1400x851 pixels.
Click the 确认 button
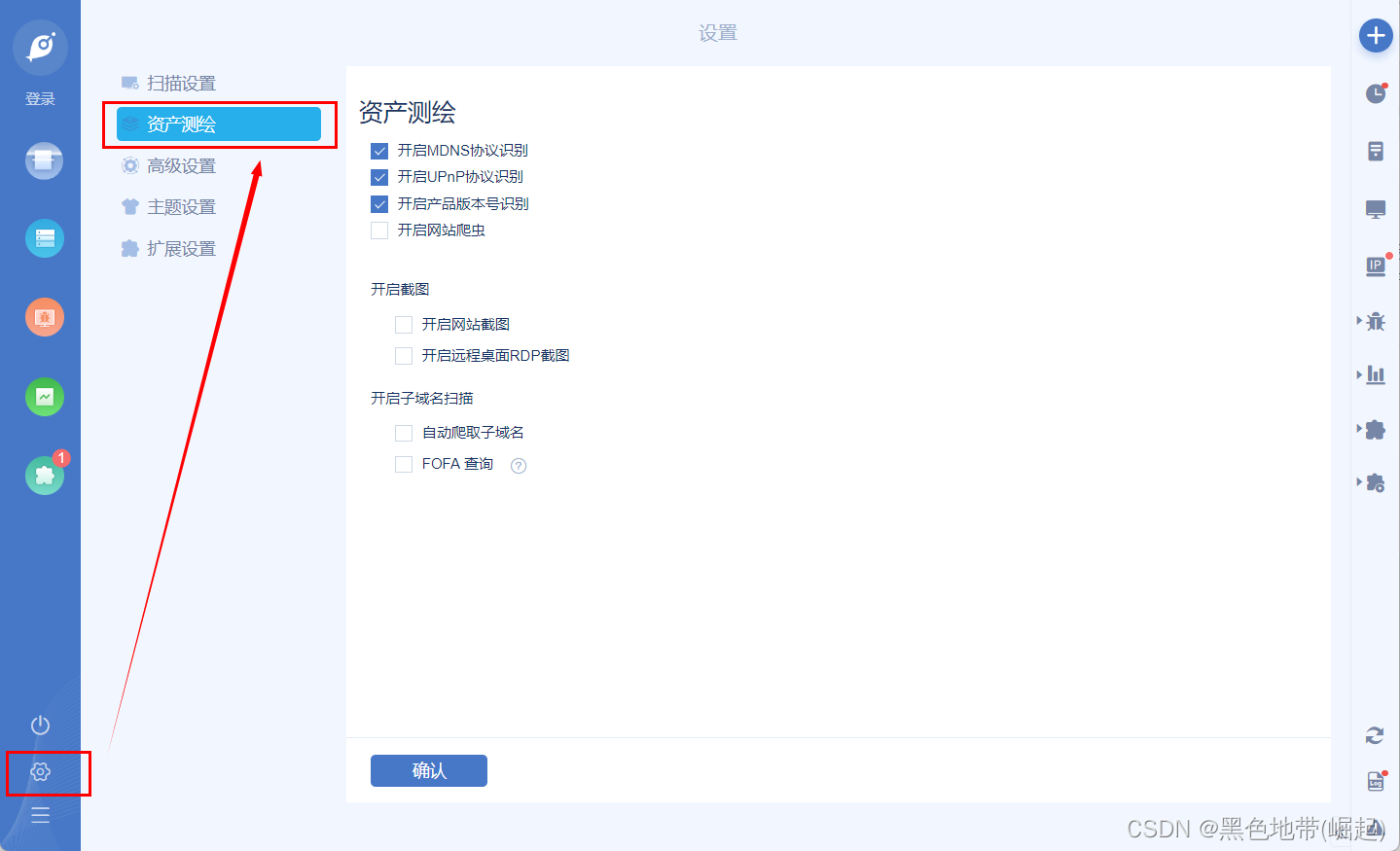coord(429,771)
